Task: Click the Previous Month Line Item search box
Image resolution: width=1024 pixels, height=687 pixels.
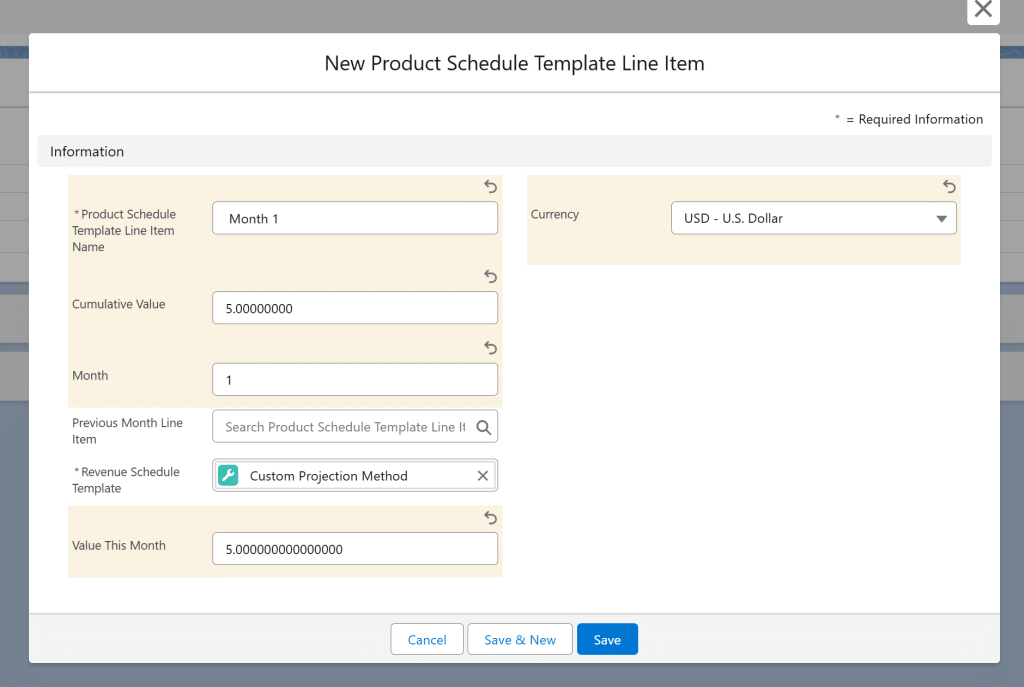Action: coord(344,427)
